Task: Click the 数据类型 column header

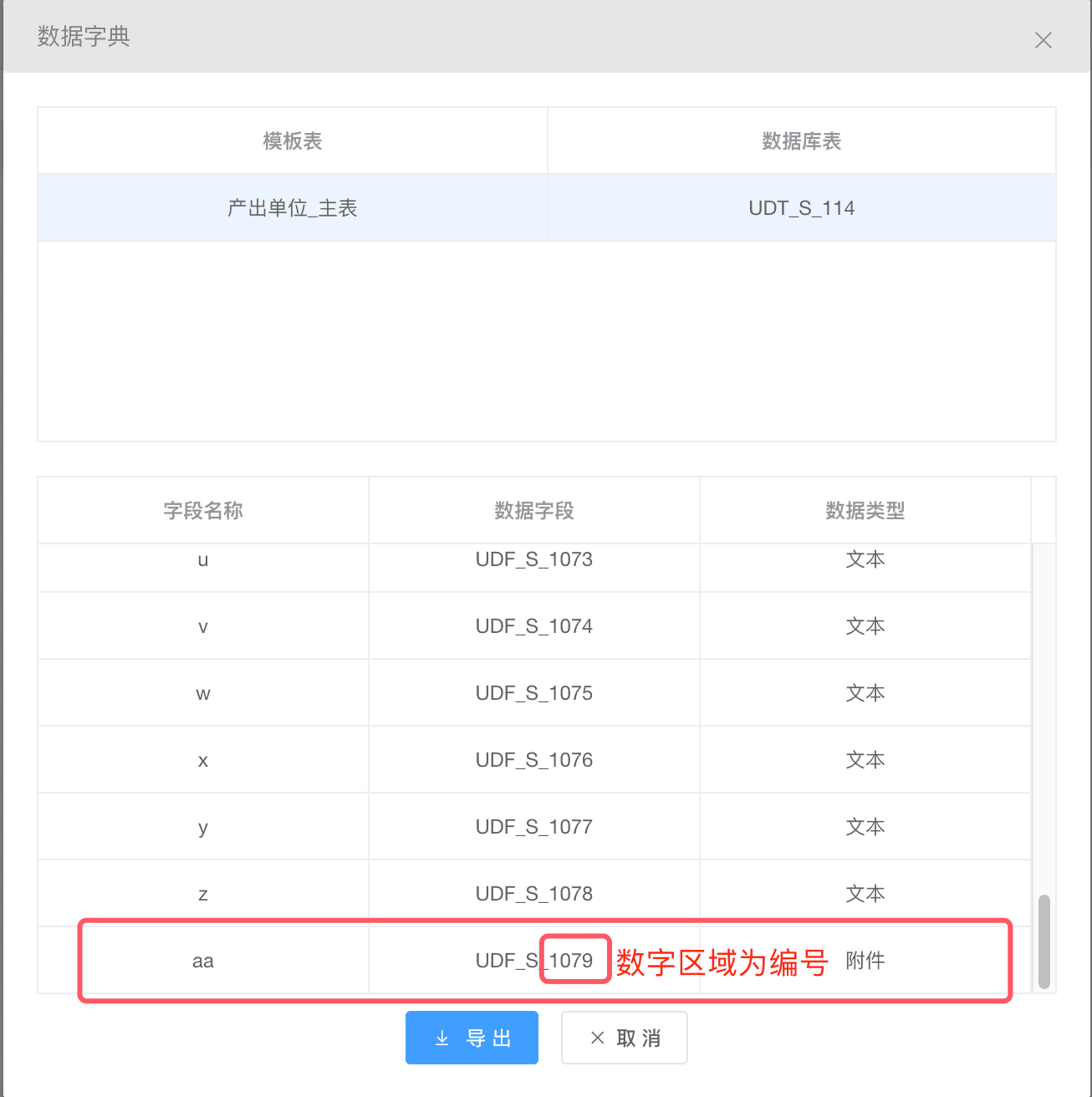Action: (865, 511)
